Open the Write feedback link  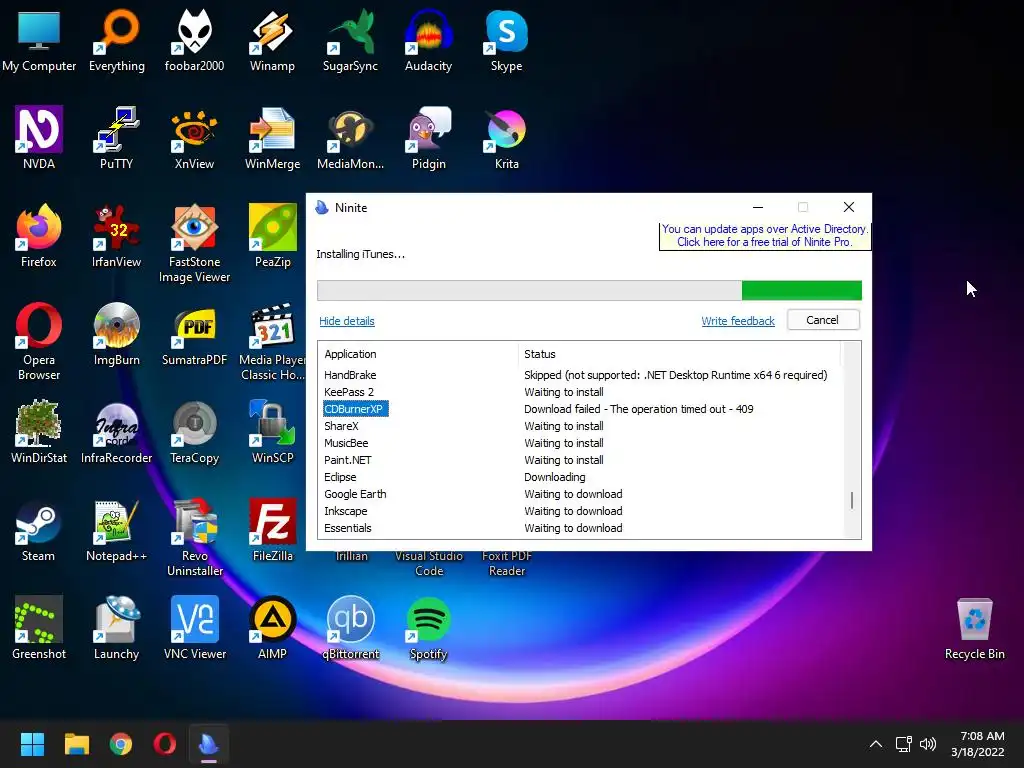pos(738,321)
